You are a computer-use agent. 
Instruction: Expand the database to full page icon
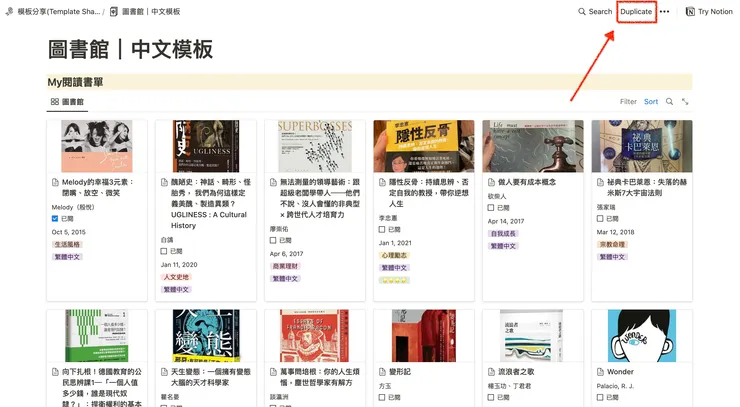pos(685,102)
